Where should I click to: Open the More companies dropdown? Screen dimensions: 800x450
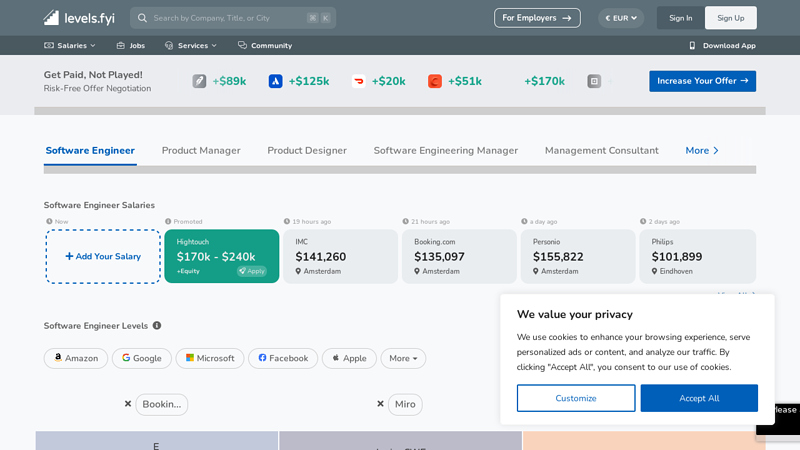coord(403,358)
